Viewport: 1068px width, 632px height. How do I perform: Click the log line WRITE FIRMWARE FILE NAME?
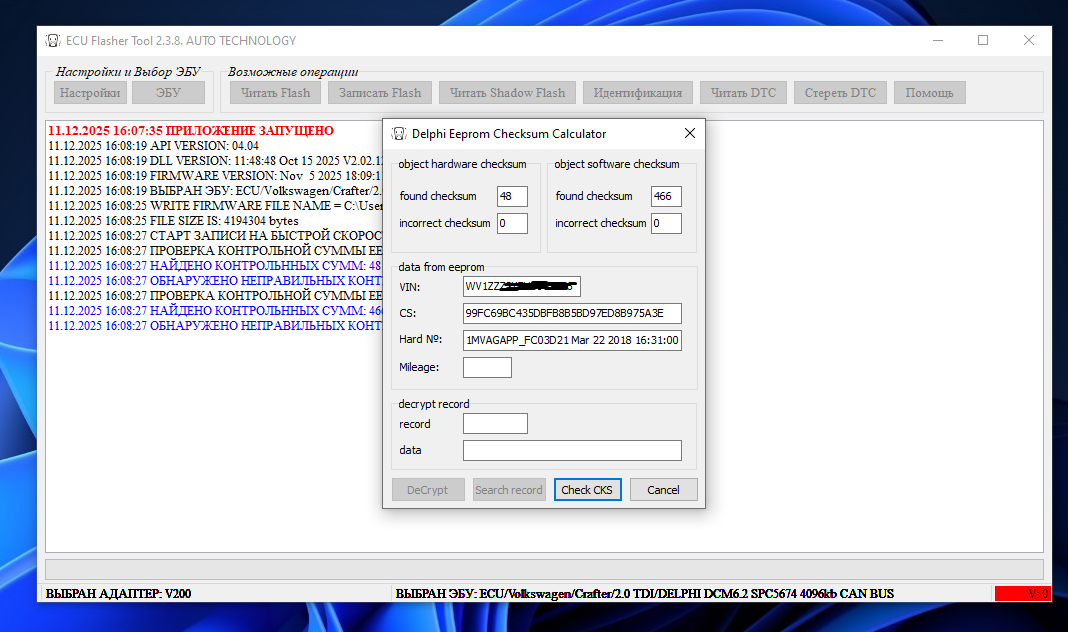pos(215,206)
